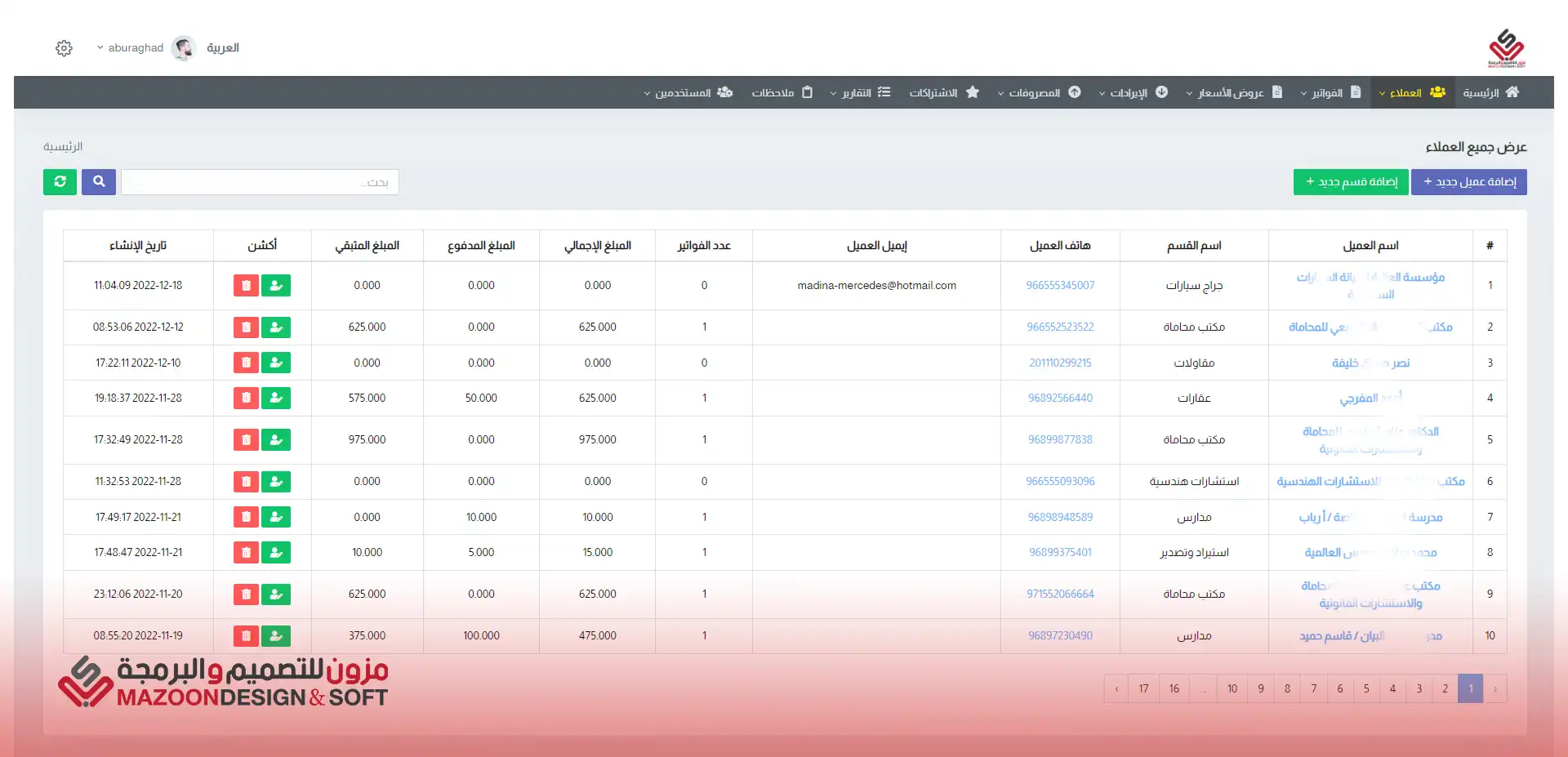Click إضافة عميل جديد button
This screenshot has width=1568, height=757.
pyautogui.click(x=1468, y=181)
